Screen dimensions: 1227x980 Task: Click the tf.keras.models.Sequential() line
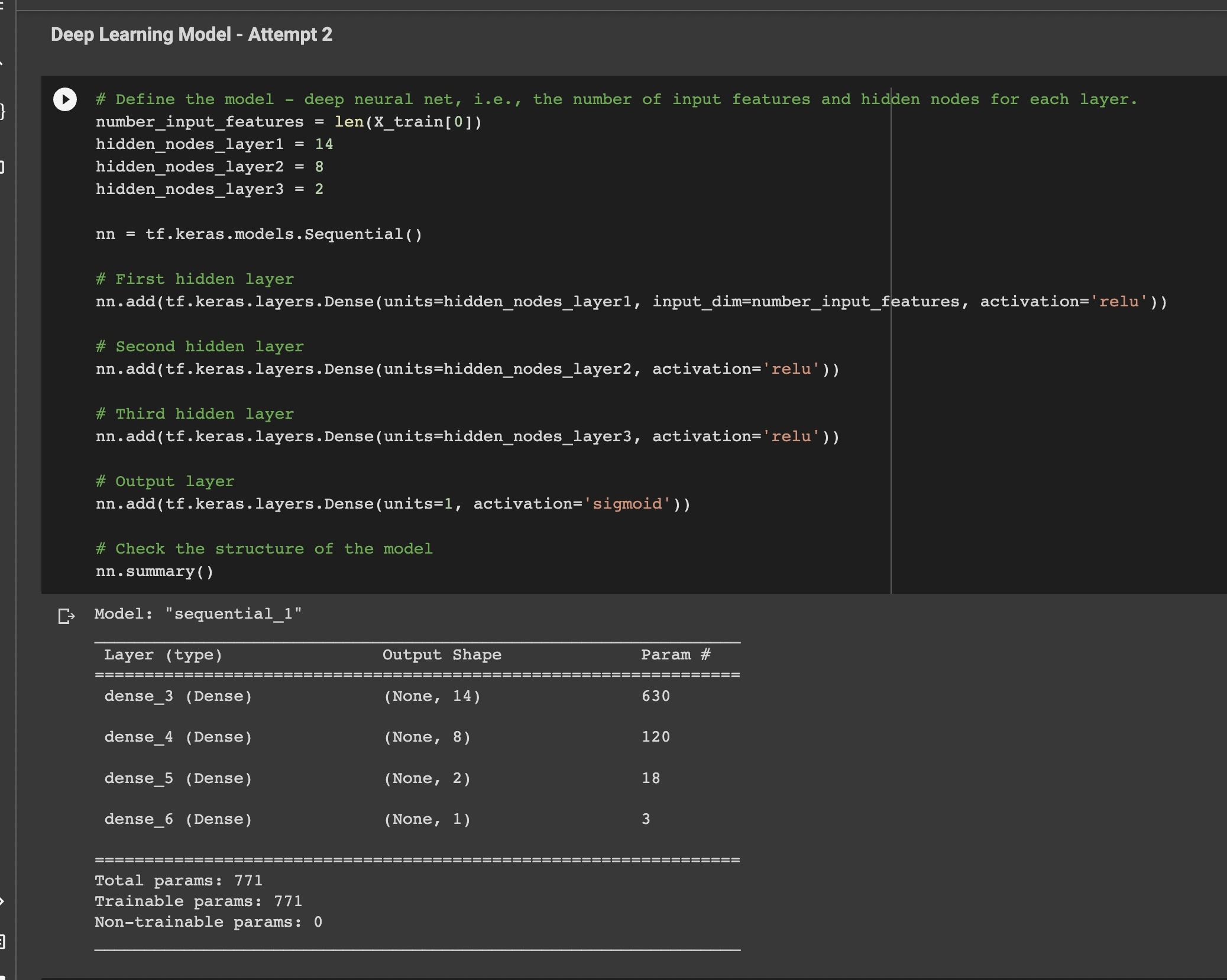259,234
